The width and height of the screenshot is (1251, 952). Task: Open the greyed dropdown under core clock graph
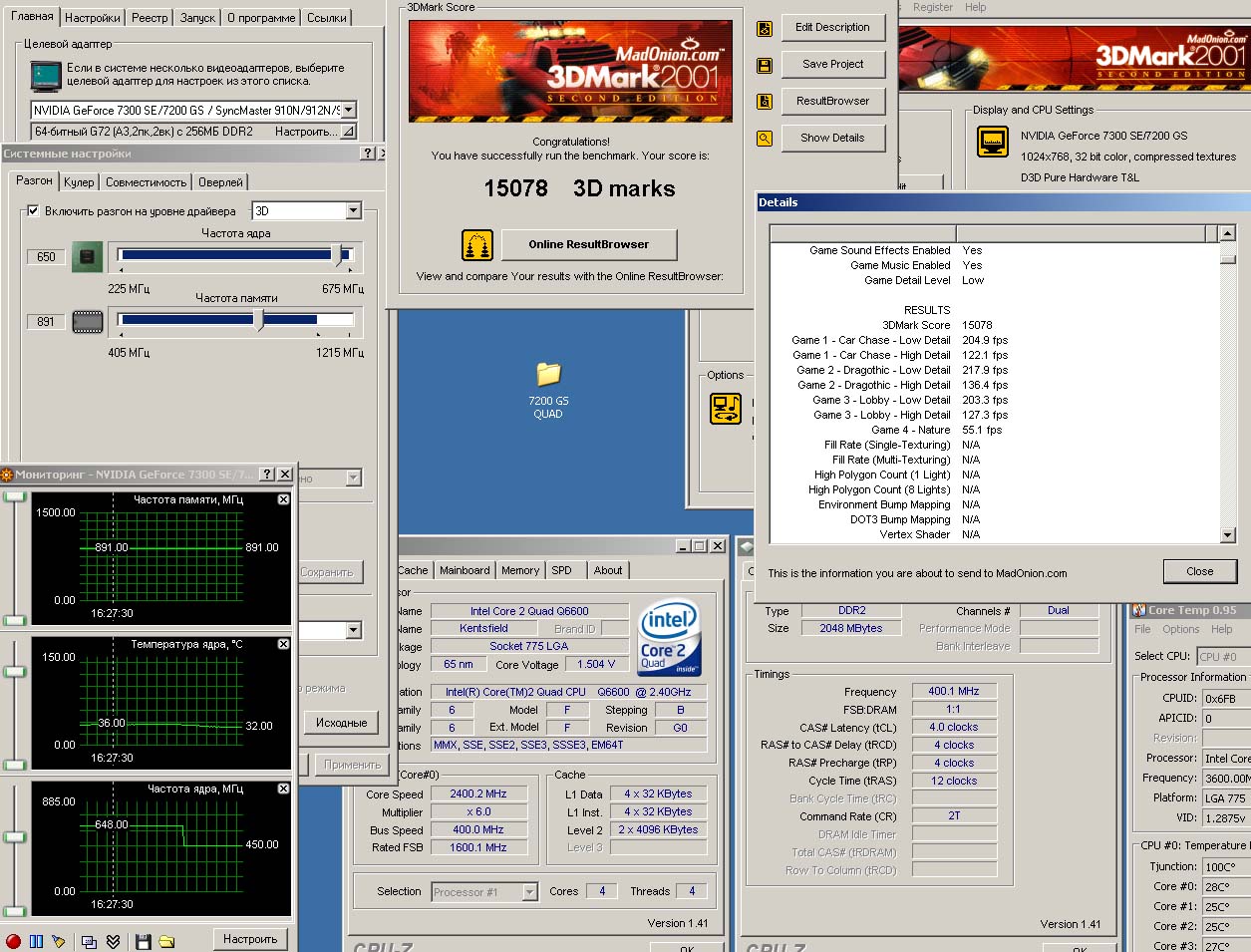click(353, 478)
